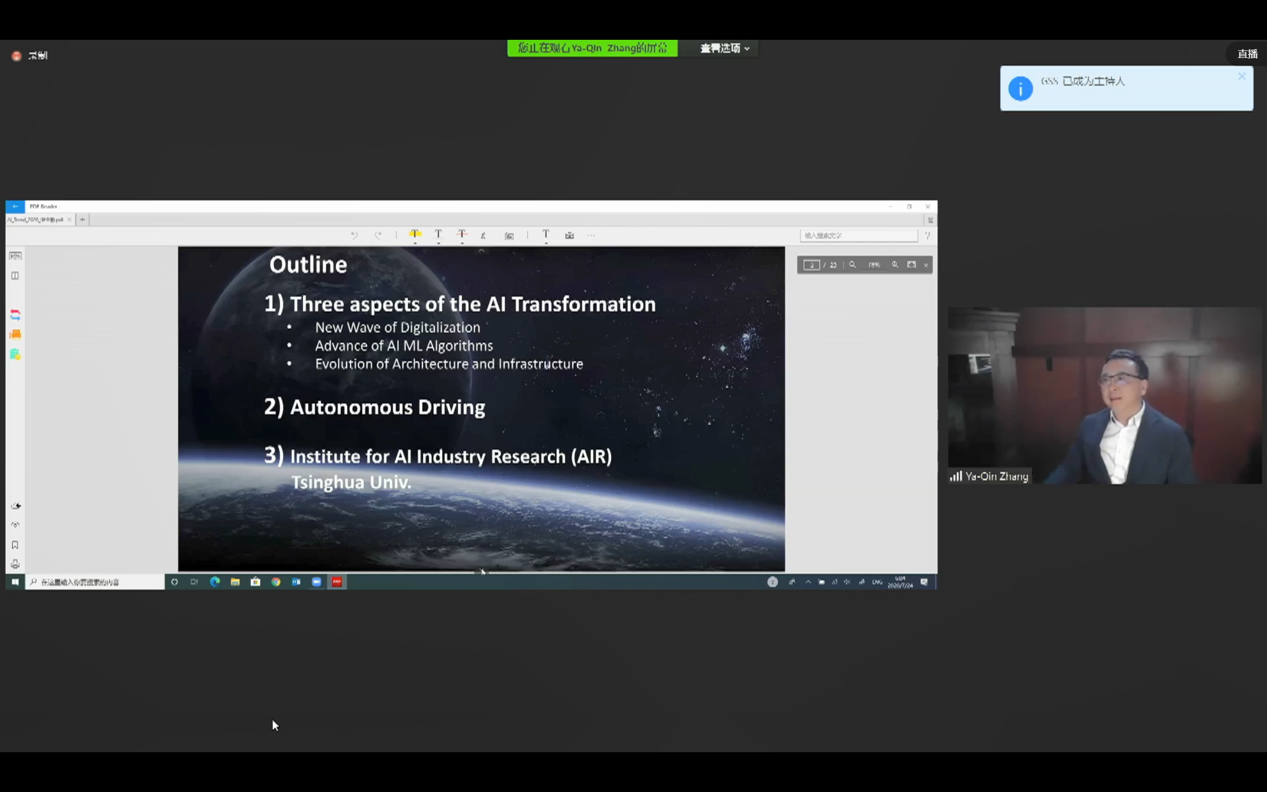Click the redo arrow in PDF toolbar
1267x792 pixels.
pos(378,235)
